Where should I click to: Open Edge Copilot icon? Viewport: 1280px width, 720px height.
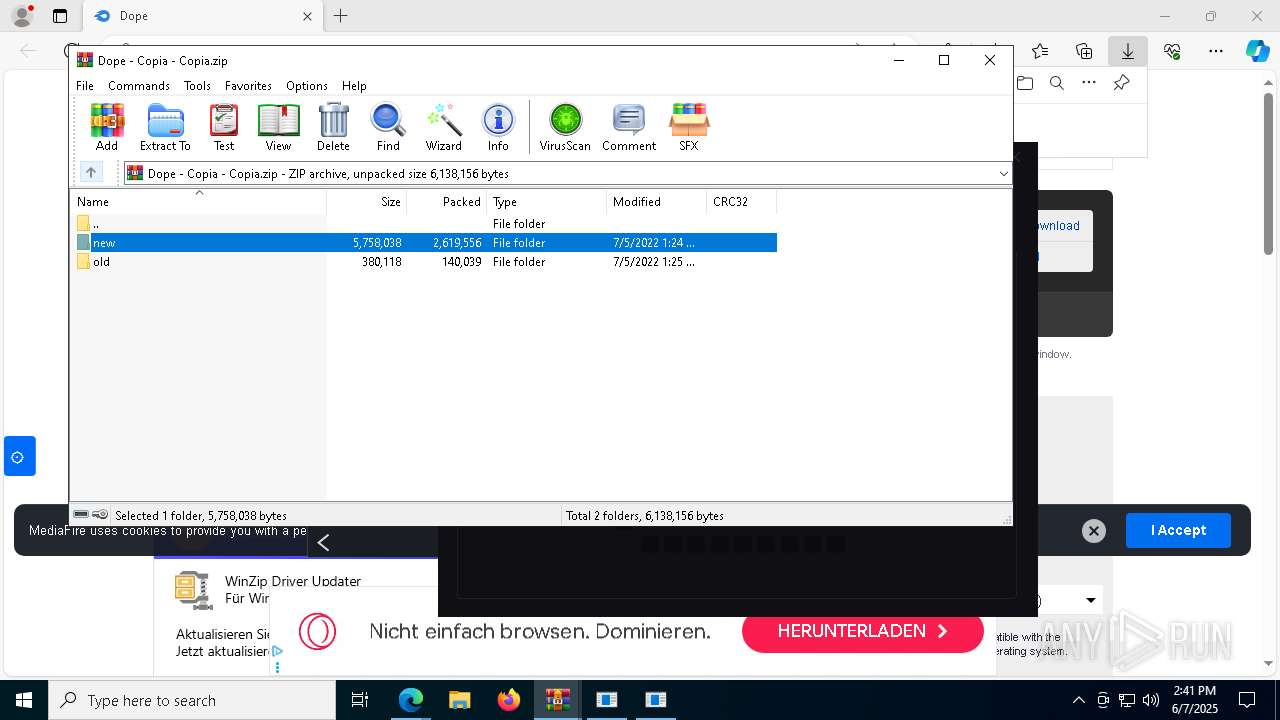pos(1257,51)
